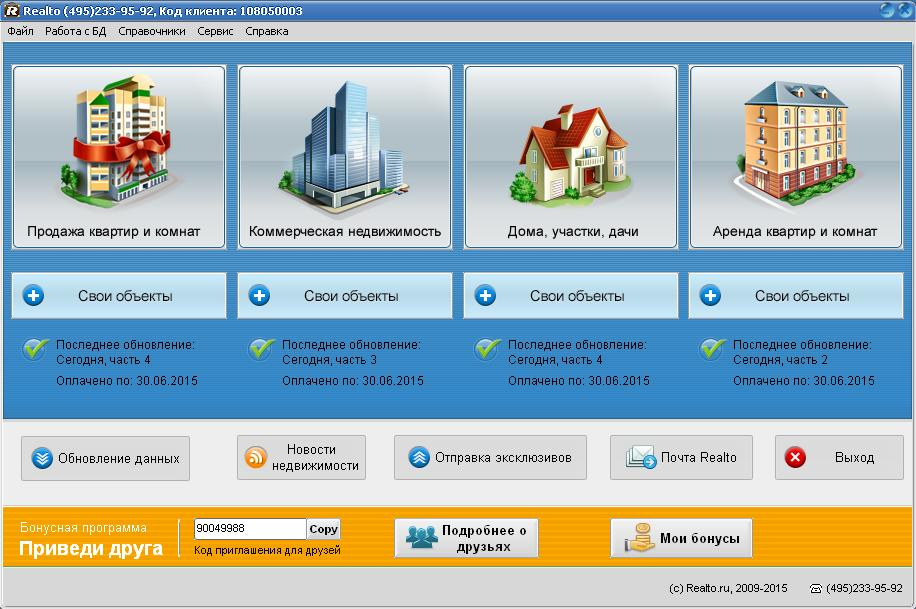Click green checkmark under Продажа квартир column
Screen dimensions: 916x609
35,349
